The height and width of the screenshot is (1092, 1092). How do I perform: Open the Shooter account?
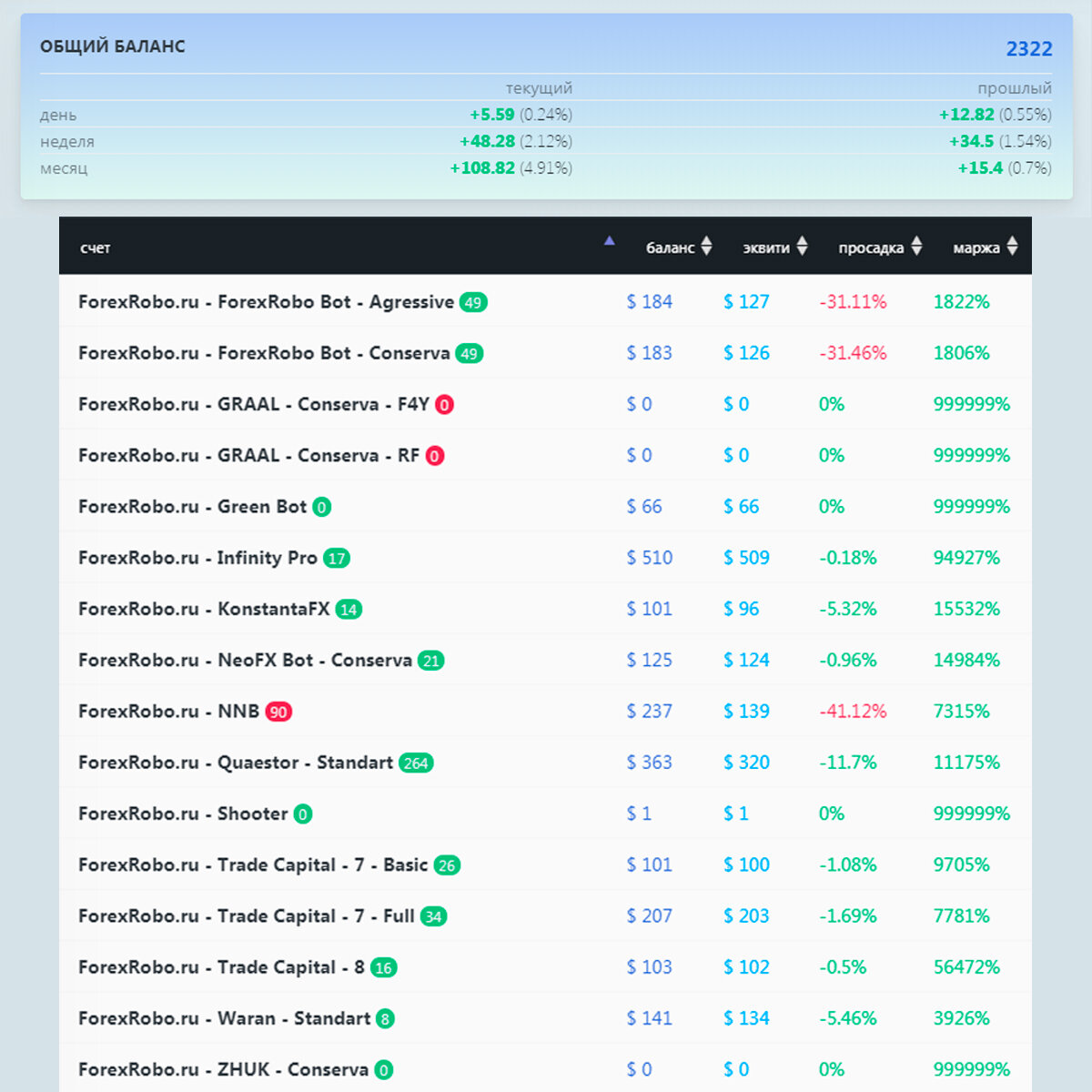coord(183,814)
